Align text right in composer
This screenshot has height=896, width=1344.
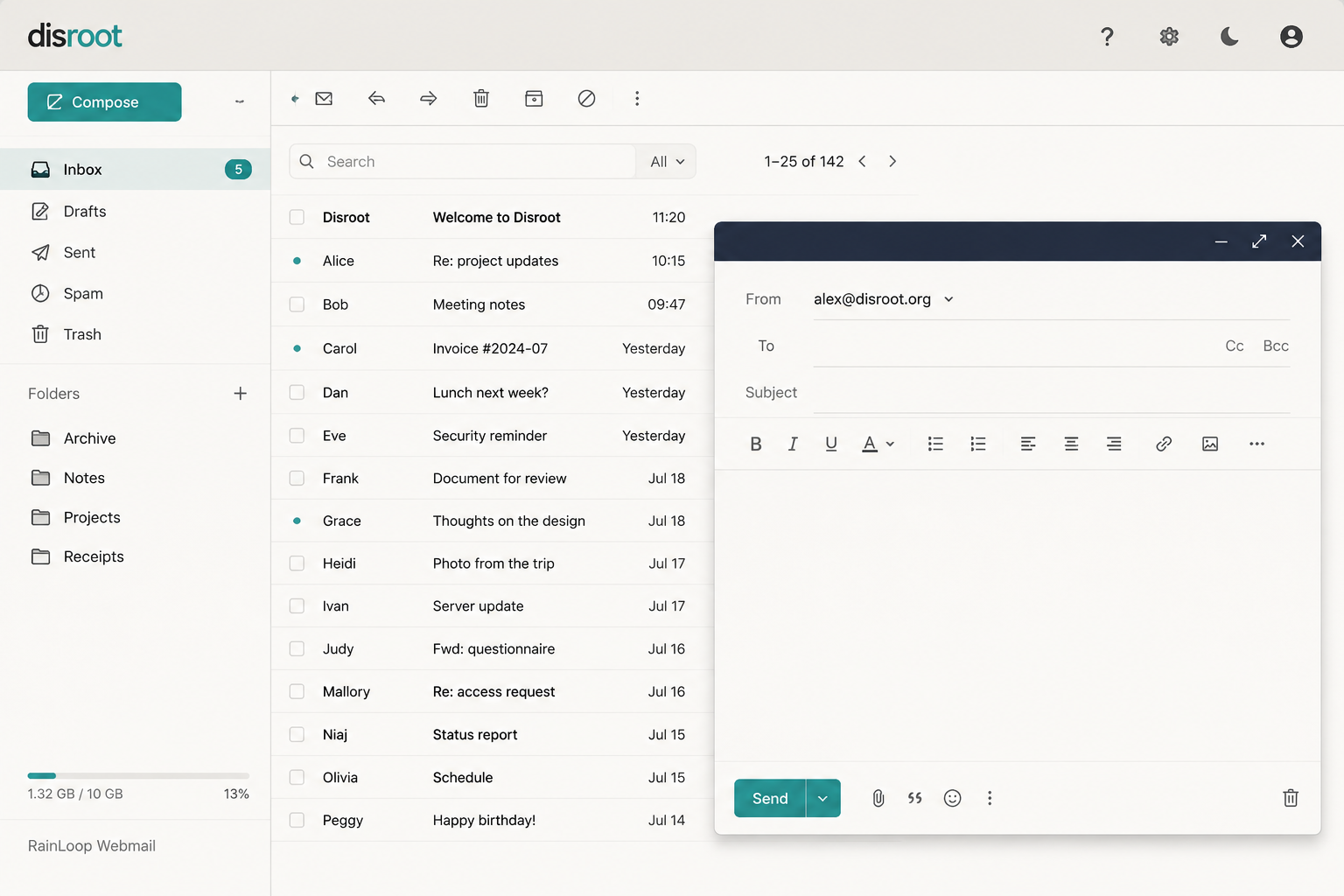[x=1114, y=444]
